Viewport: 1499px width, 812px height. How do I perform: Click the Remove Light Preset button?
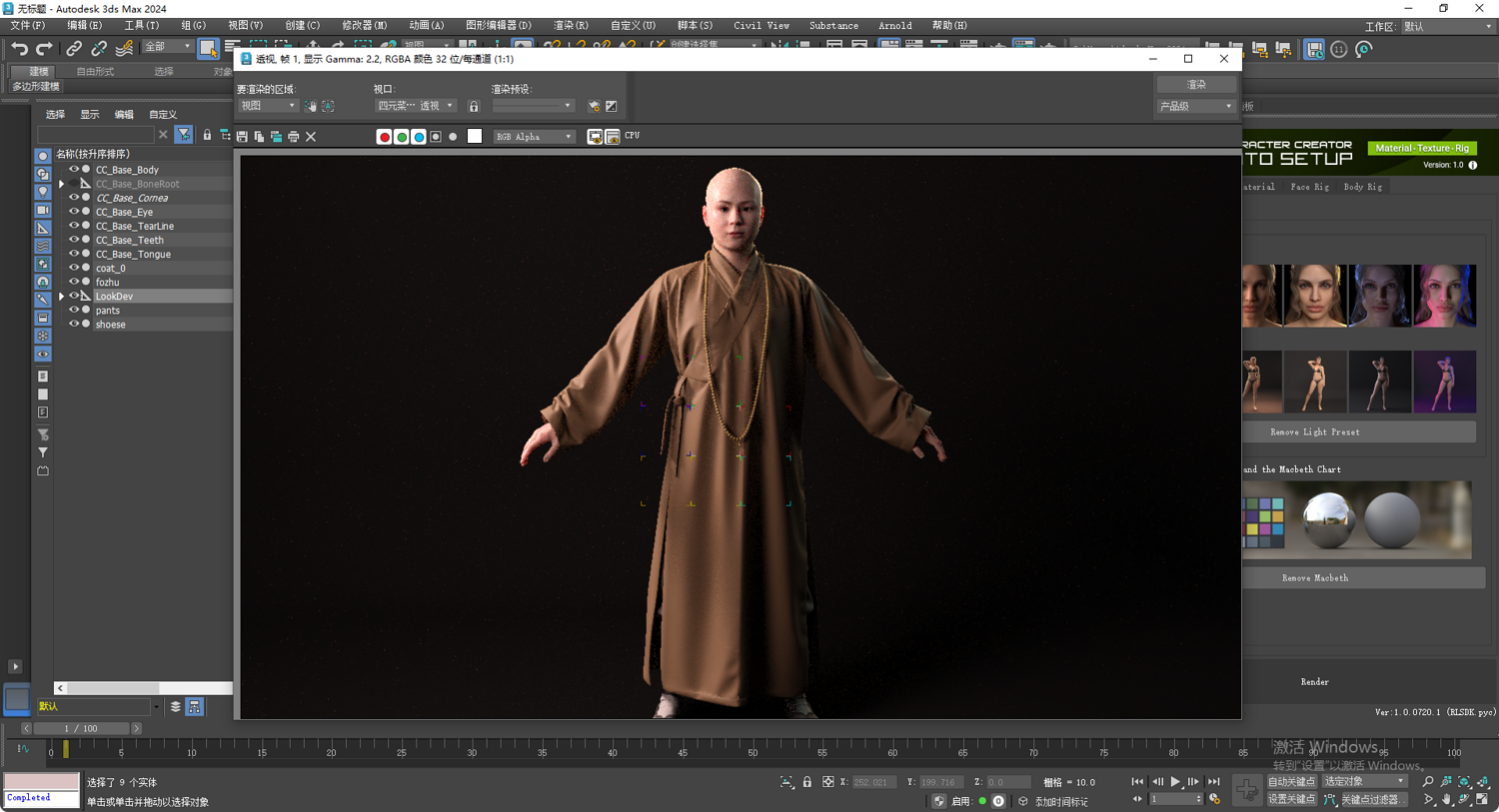1315,432
